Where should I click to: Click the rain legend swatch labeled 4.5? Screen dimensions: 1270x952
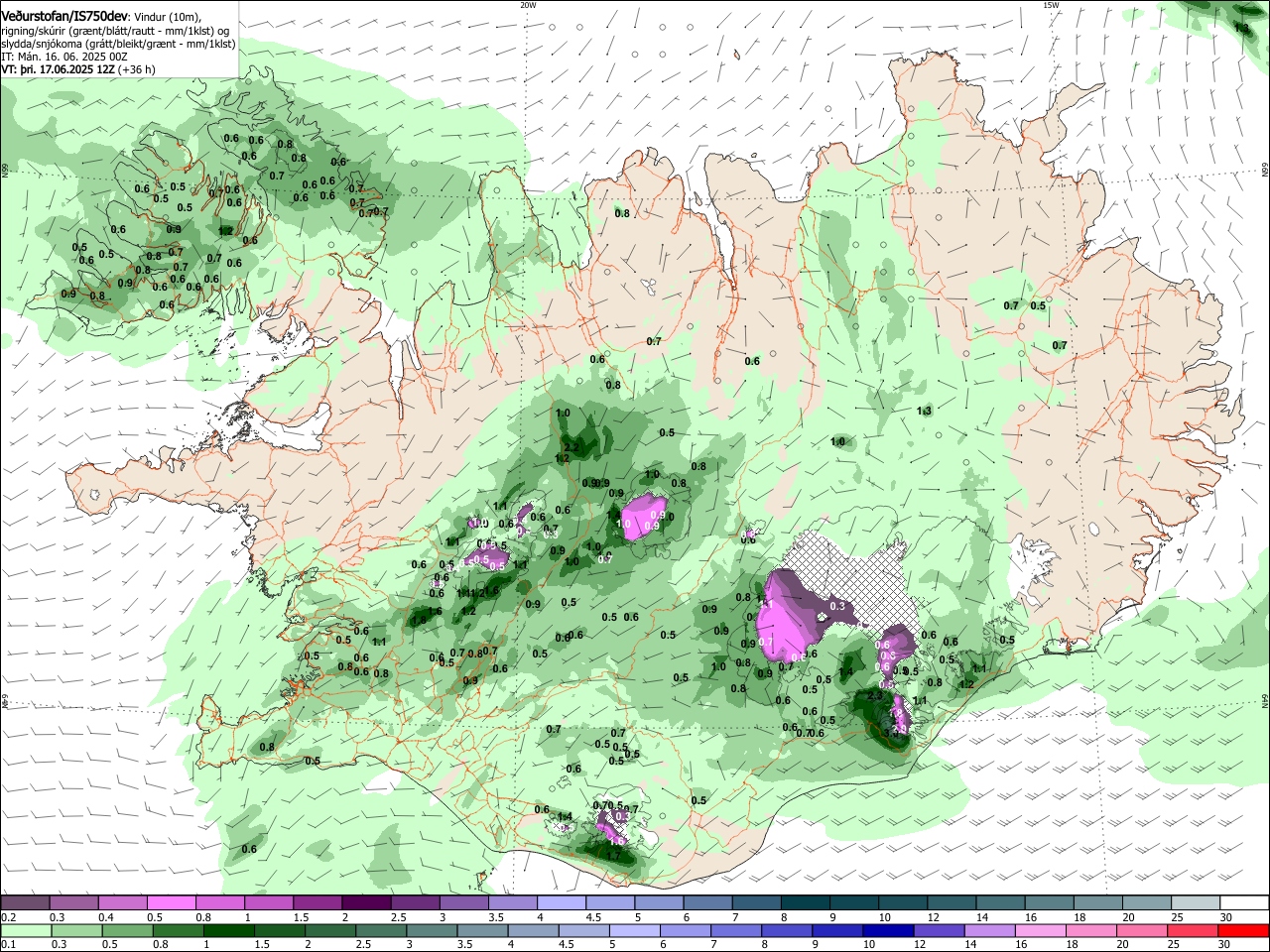584,930
